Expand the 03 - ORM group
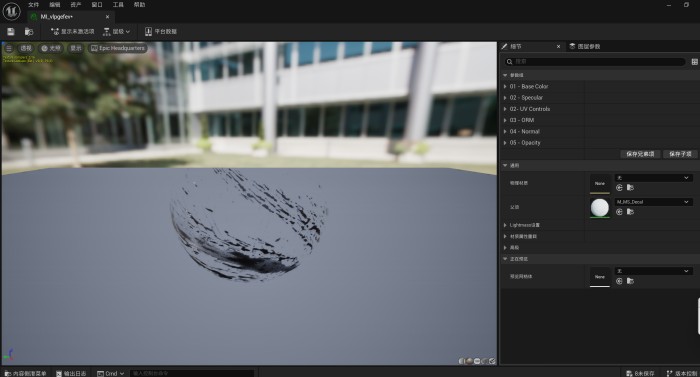This screenshot has width=700, height=377. coord(505,120)
